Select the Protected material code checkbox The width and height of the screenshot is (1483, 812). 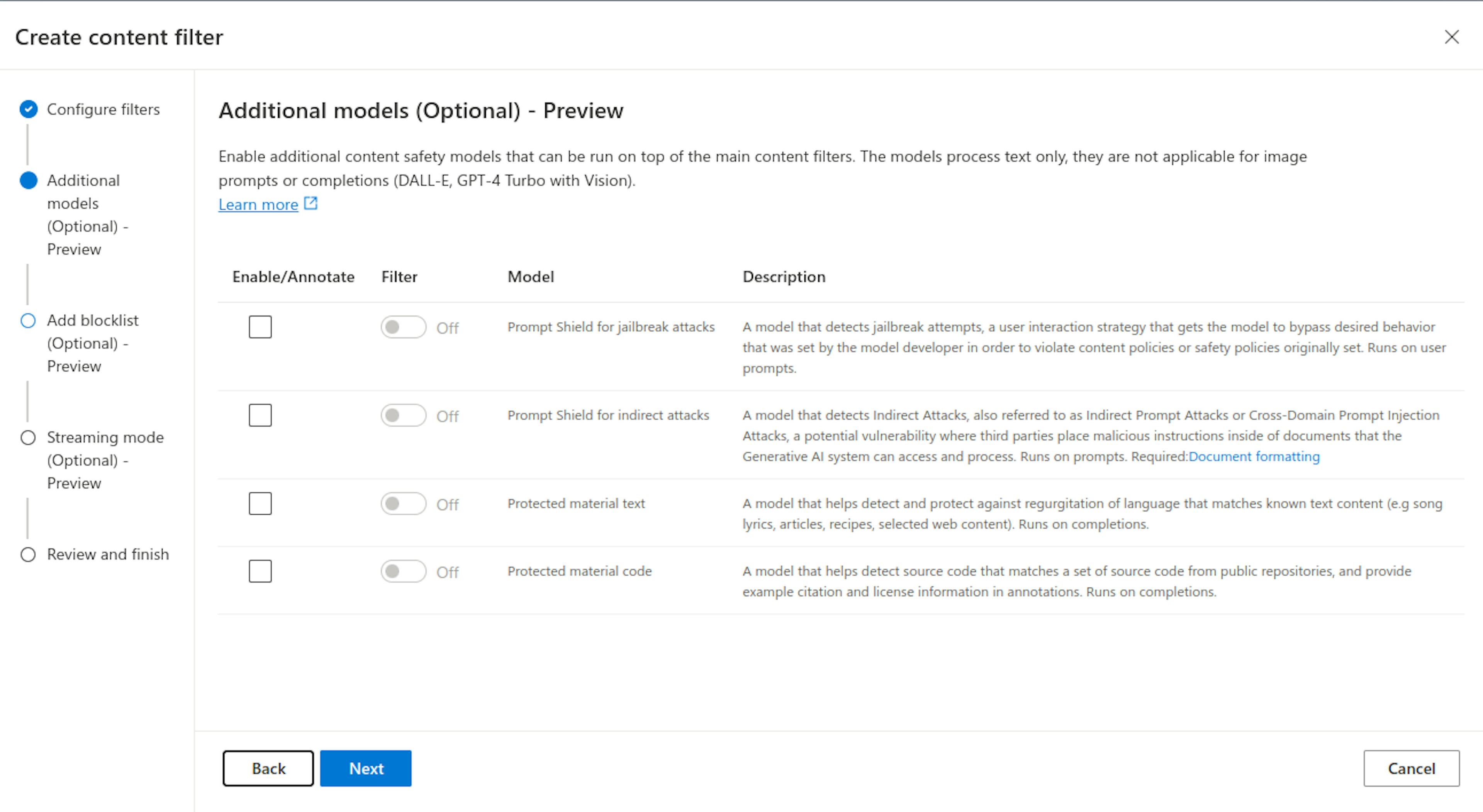(260, 571)
